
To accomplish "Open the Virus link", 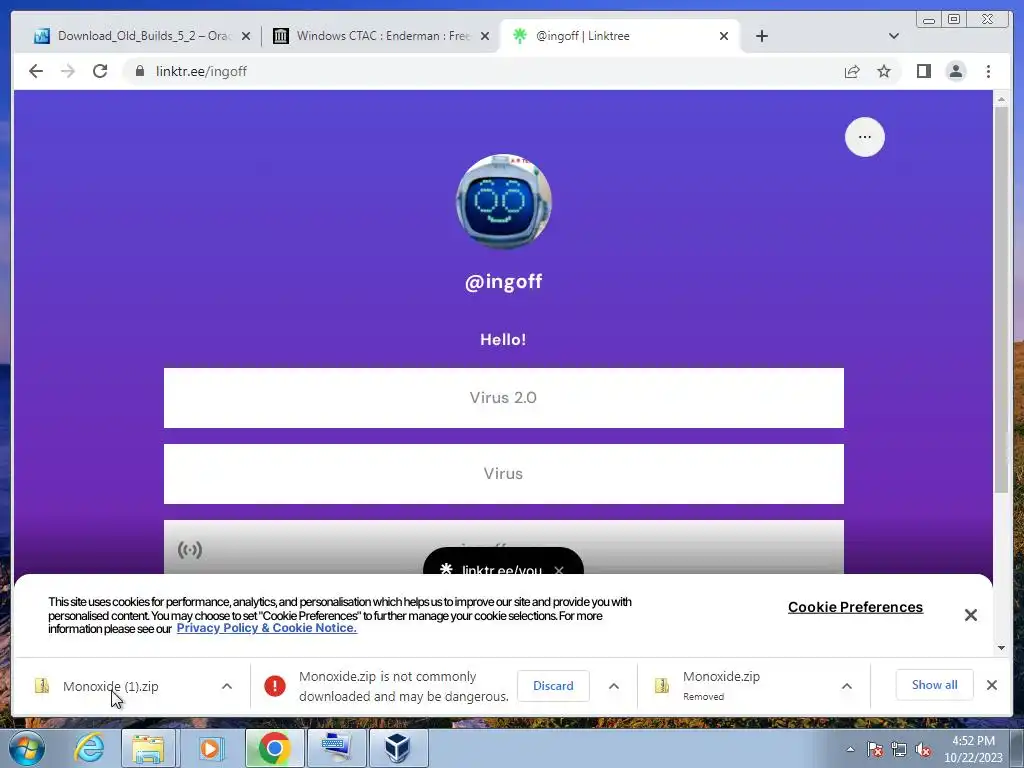I will 504,473.
